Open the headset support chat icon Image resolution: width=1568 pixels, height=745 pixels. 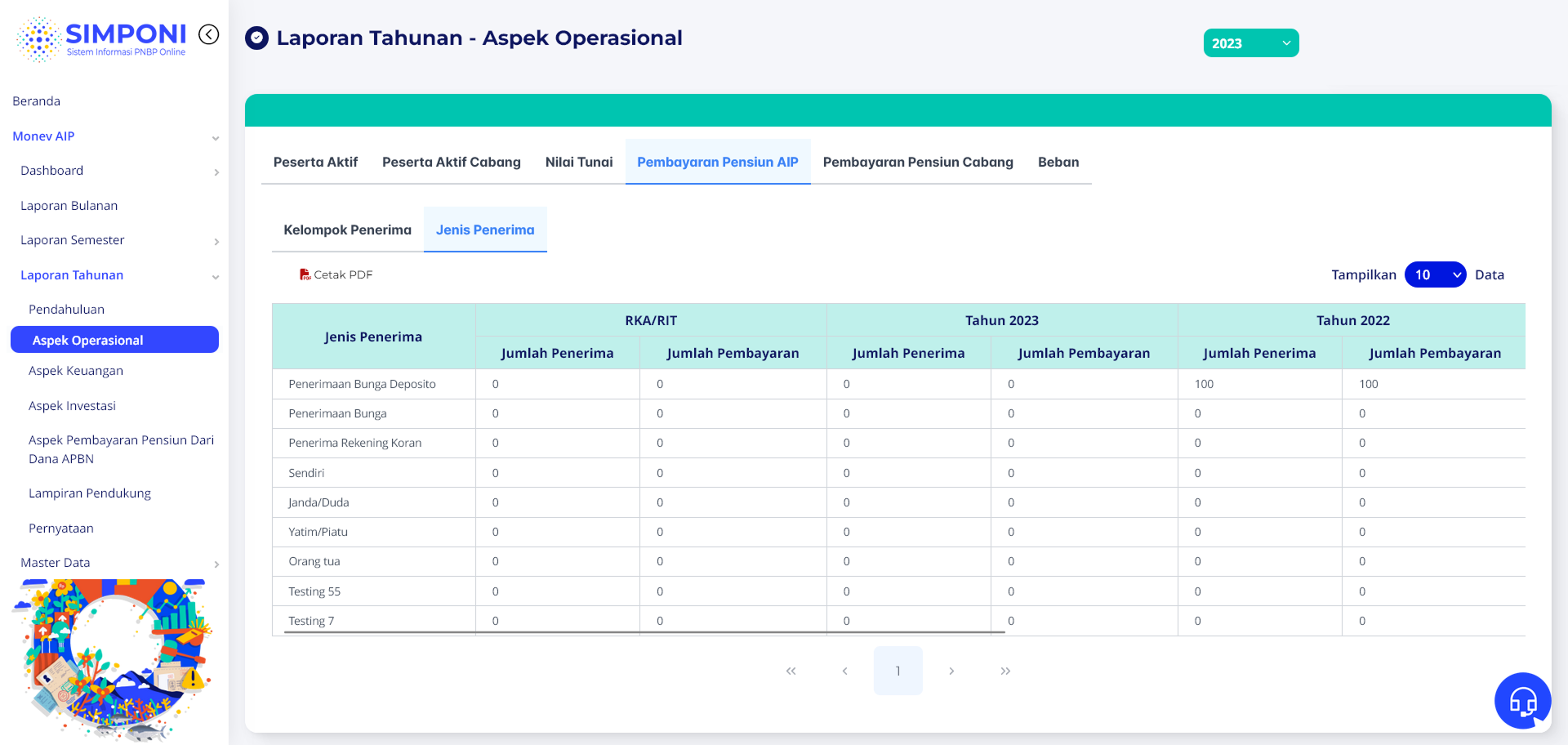[1523, 700]
